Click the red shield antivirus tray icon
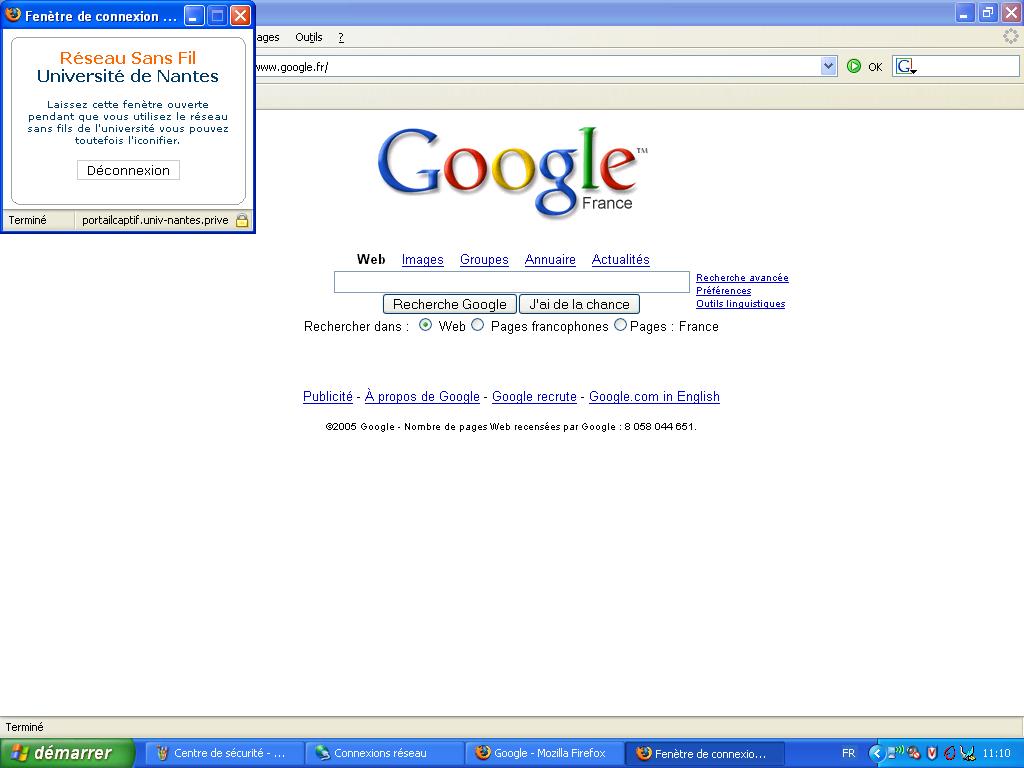The height and width of the screenshot is (768, 1024). (x=932, y=753)
